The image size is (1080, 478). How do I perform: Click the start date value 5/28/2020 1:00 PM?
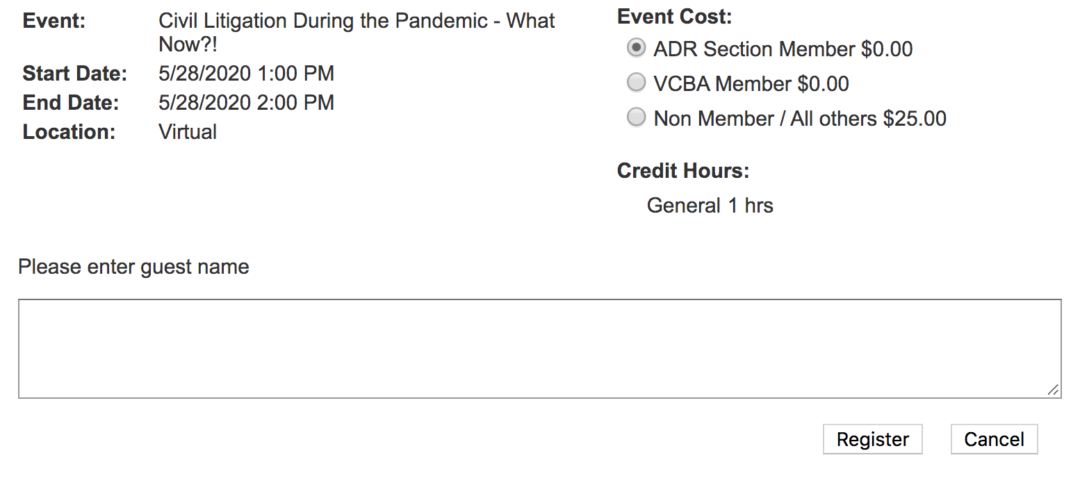(246, 73)
